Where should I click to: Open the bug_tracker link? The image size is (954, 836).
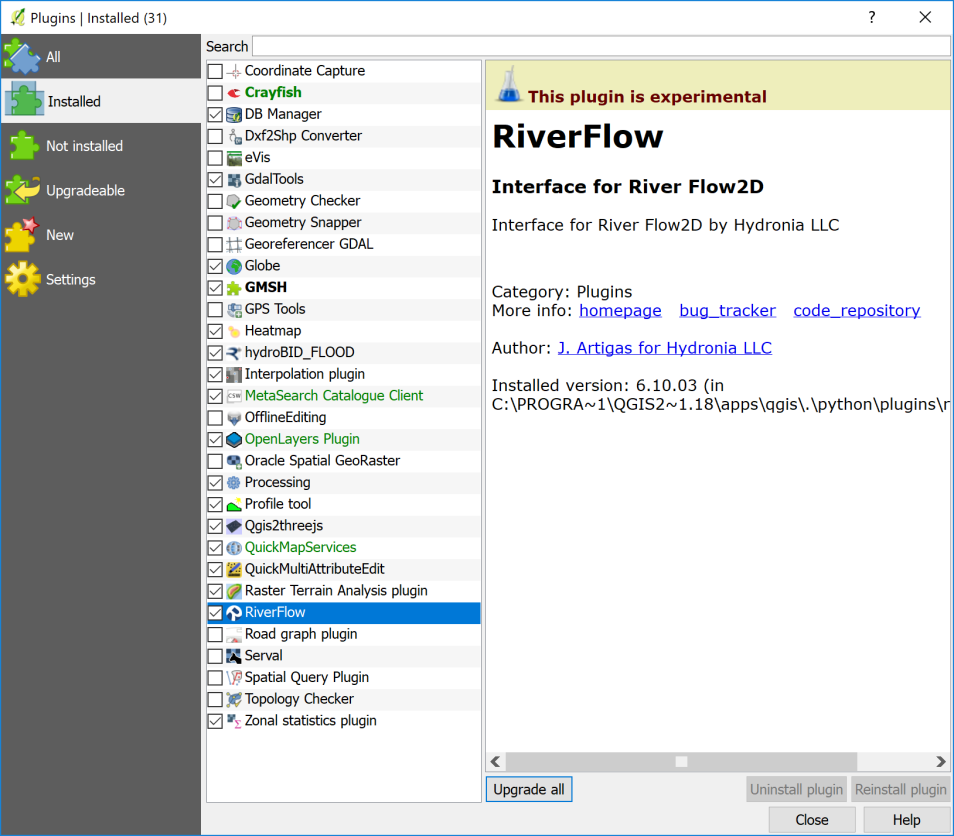pos(727,311)
